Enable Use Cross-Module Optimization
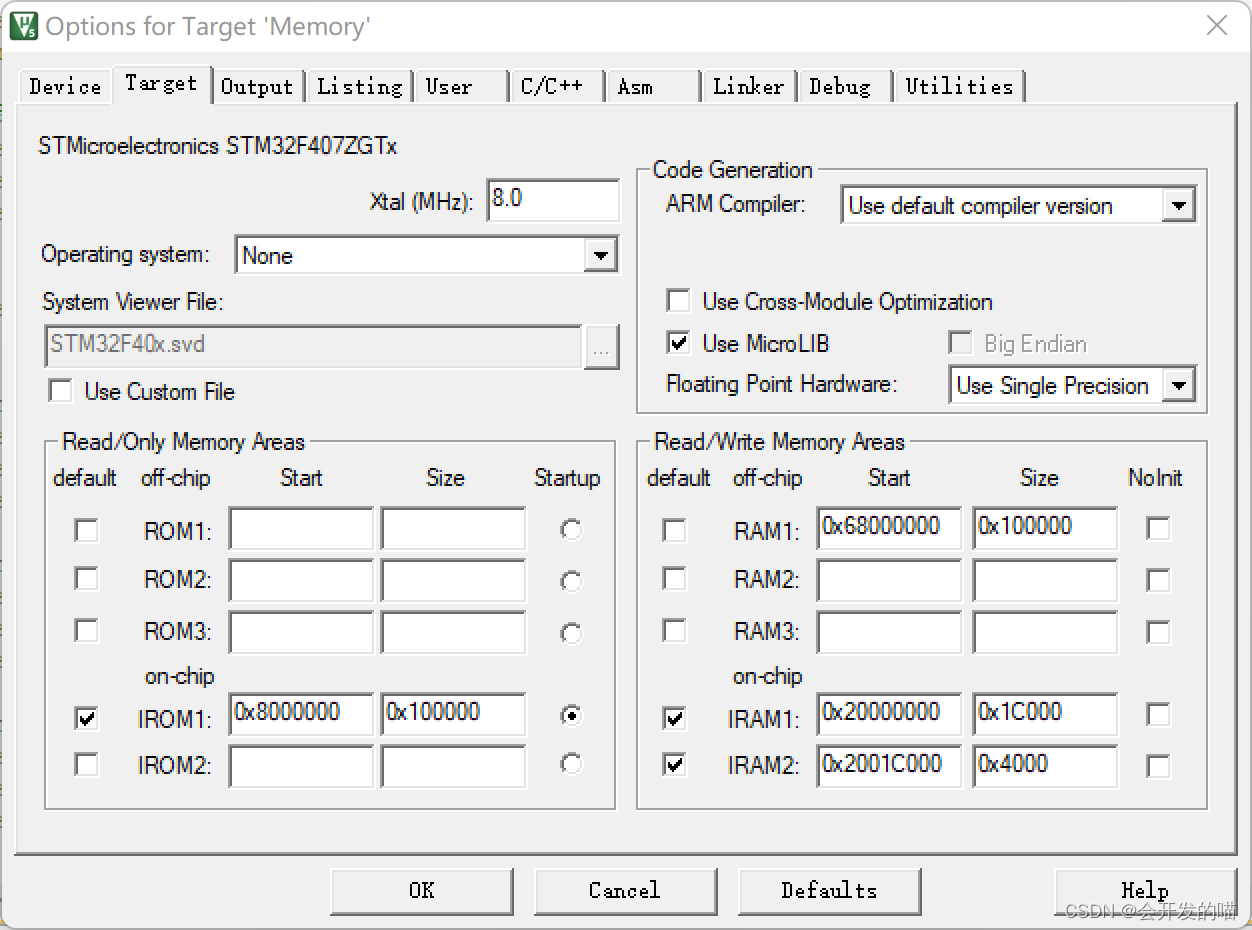This screenshot has width=1252, height=930. pos(679,301)
